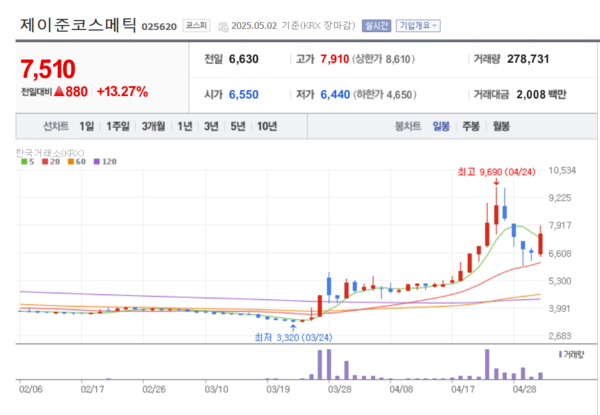Click the +13.27% change rate
This screenshot has width=600, height=415.
[122, 92]
